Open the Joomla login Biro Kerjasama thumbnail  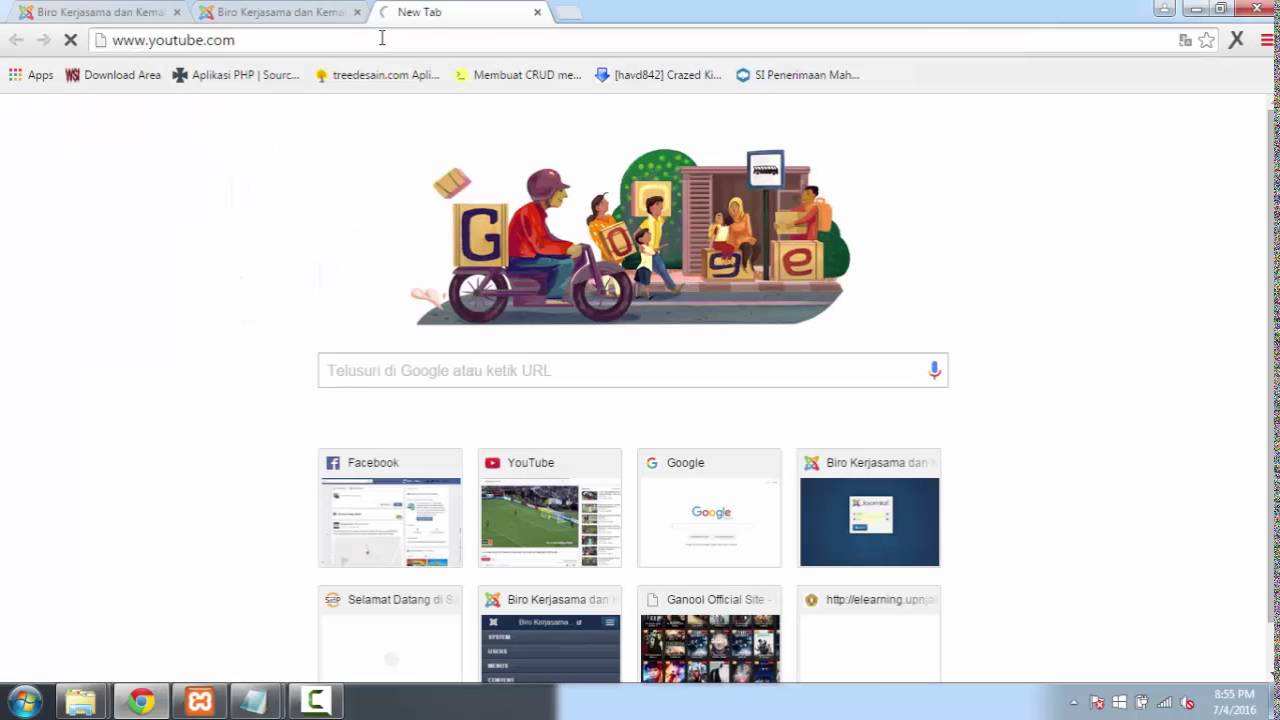coord(869,508)
